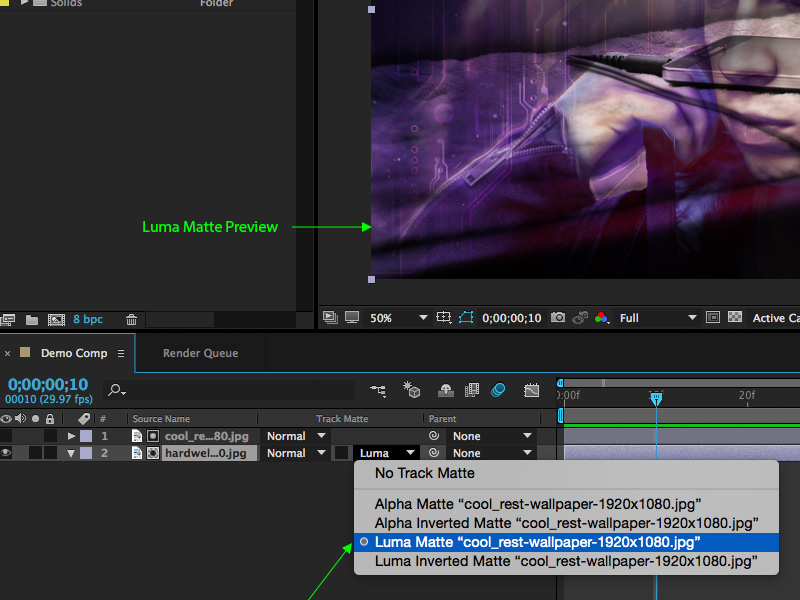This screenshot has width=800, height=600.
Task: Enable Frame Blending for all layers
Action: tap(472, 390)
